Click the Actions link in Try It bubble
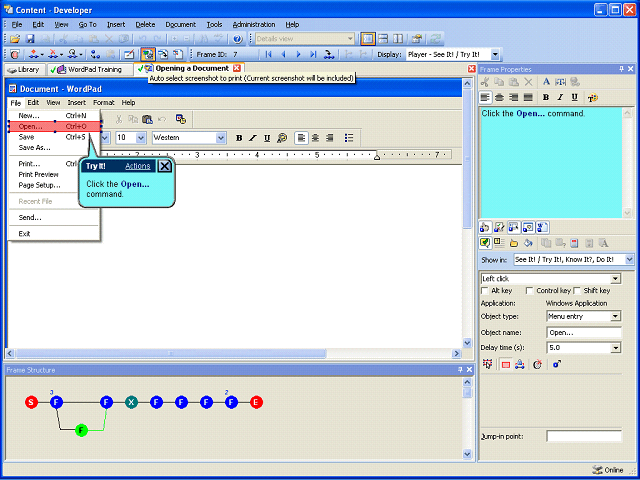The width and height of the screenshot is (640, 480). tap(138, 166)
